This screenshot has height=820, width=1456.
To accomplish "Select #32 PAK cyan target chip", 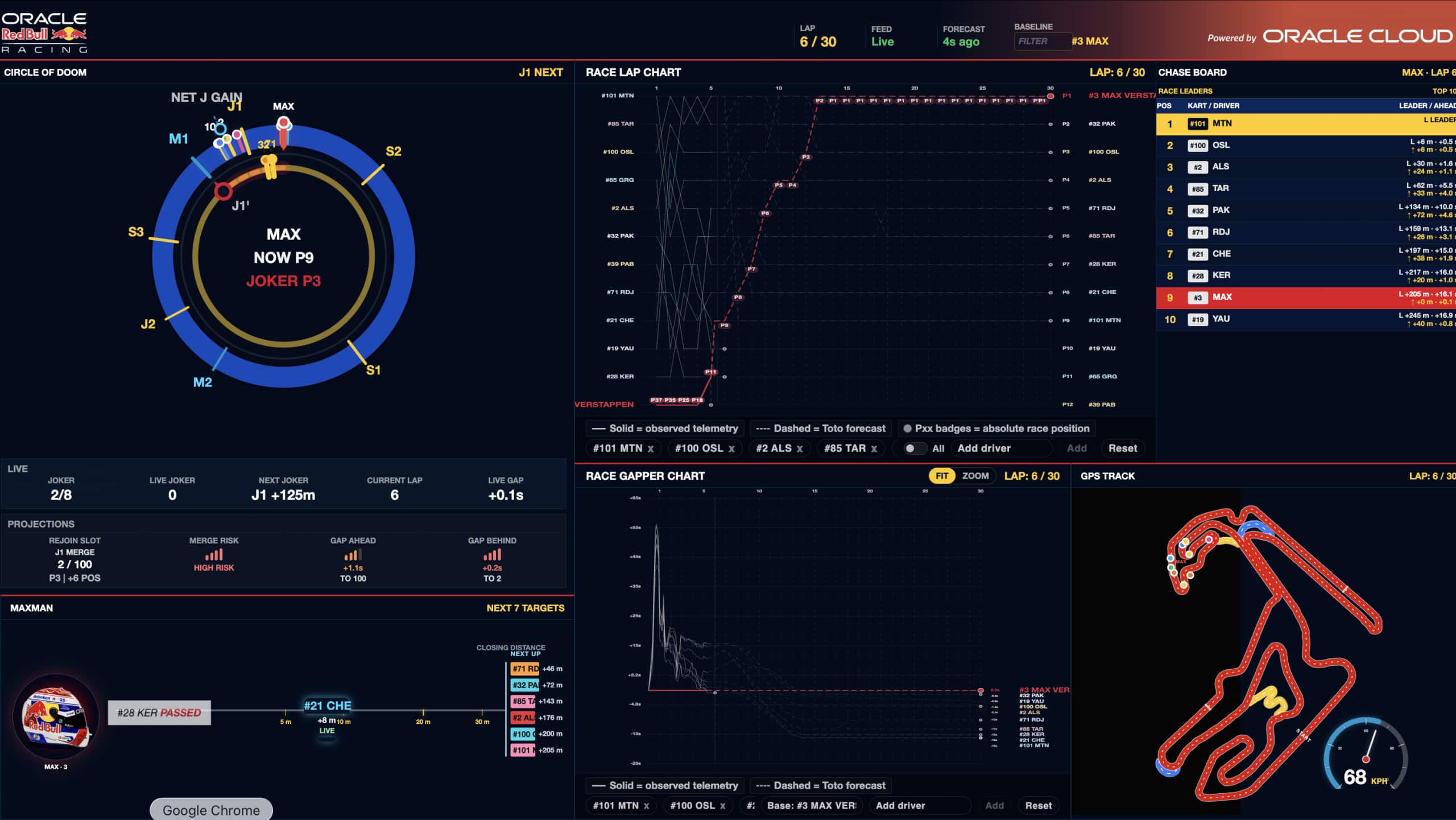I will click(x=524, y=685).
